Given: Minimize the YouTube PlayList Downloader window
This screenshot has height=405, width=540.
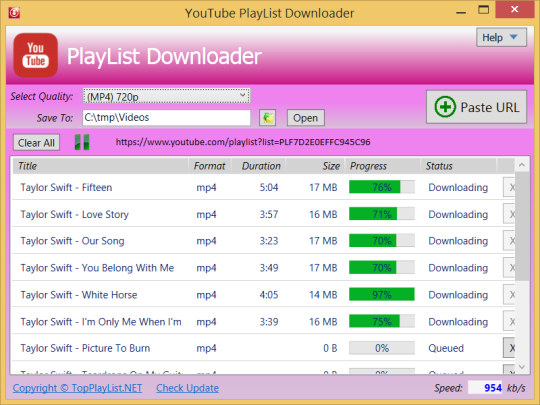Looking at the screenshot, I should [x=461, y=12].
